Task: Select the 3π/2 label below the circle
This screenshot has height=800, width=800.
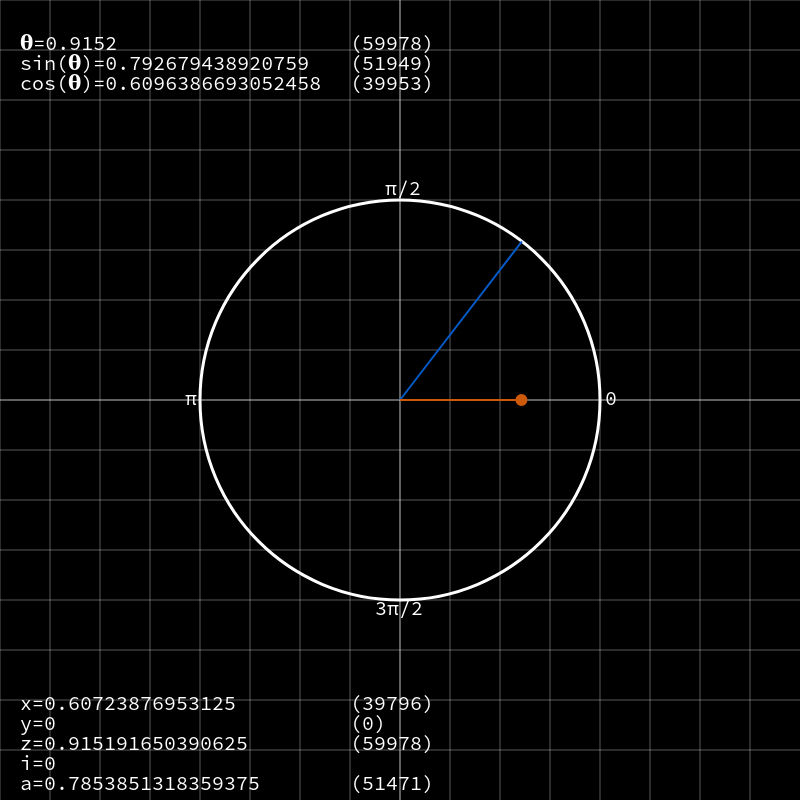Action: click(399, 609)
